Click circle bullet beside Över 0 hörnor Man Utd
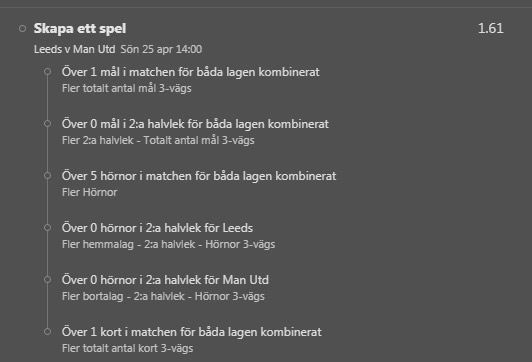Screen dimensions: 532x362 click(48, 280)
